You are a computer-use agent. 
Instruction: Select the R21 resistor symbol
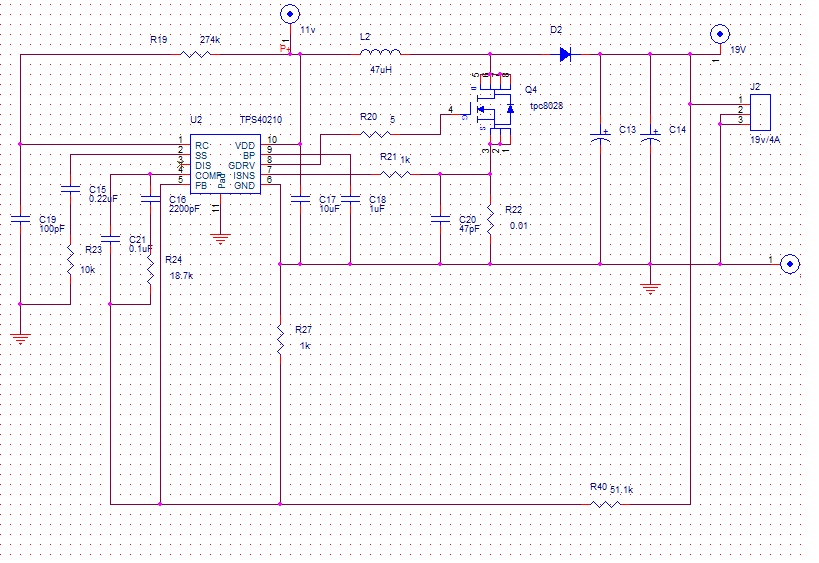pos(395,174)
